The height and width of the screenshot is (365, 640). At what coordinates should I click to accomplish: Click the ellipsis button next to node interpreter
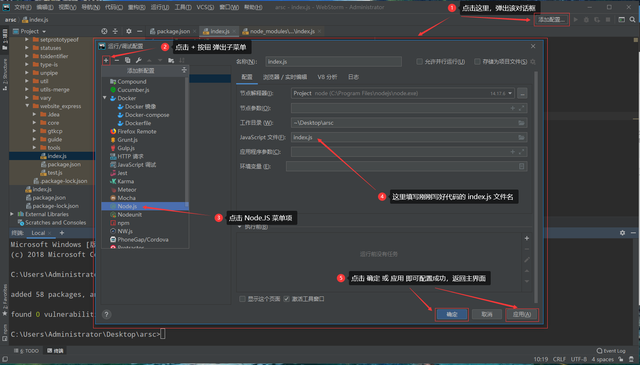pos(522,93)
